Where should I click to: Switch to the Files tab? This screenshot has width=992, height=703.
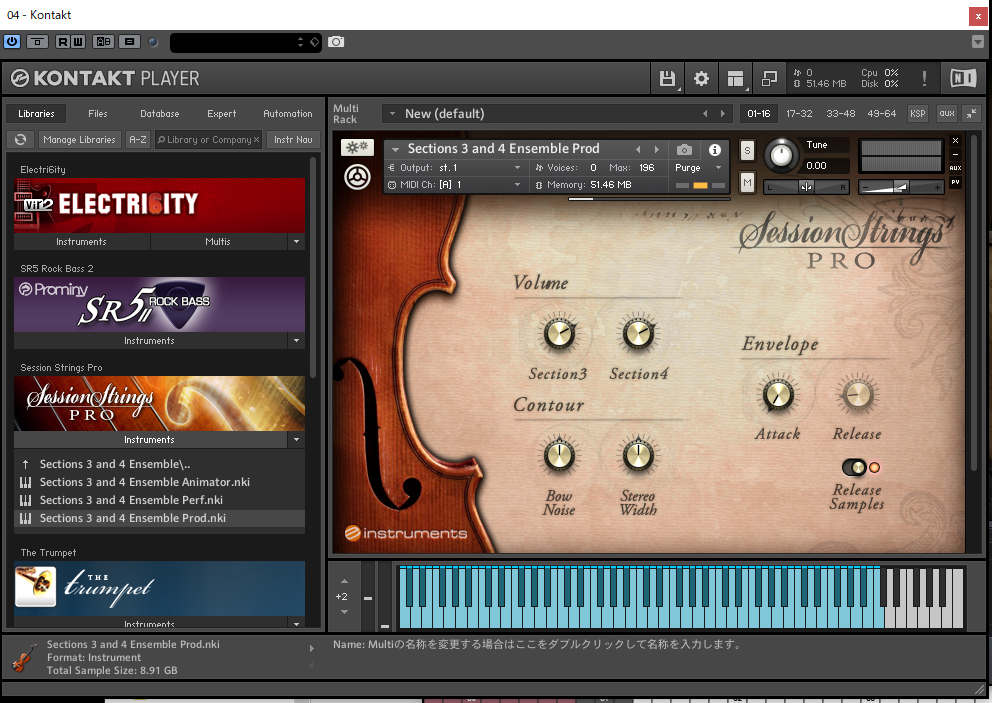click(97, 114)
